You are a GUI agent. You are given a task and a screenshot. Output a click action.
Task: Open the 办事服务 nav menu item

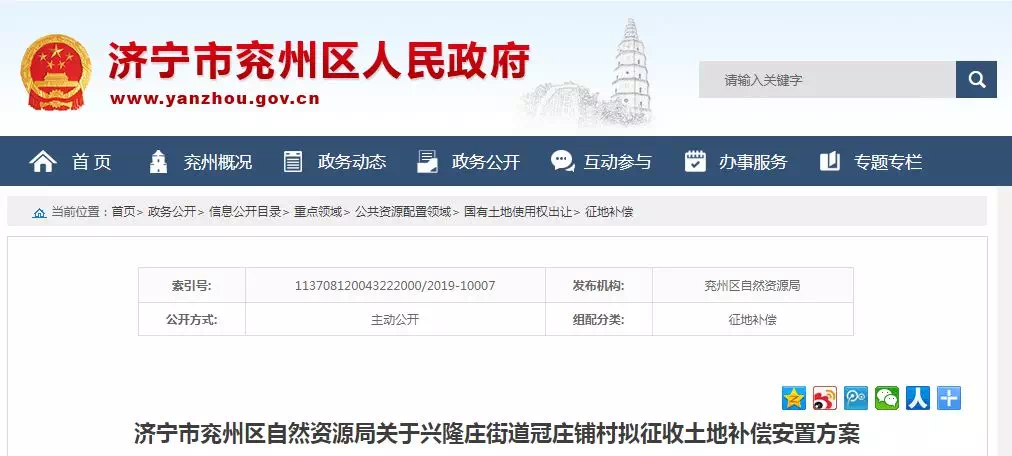[753, 162]
